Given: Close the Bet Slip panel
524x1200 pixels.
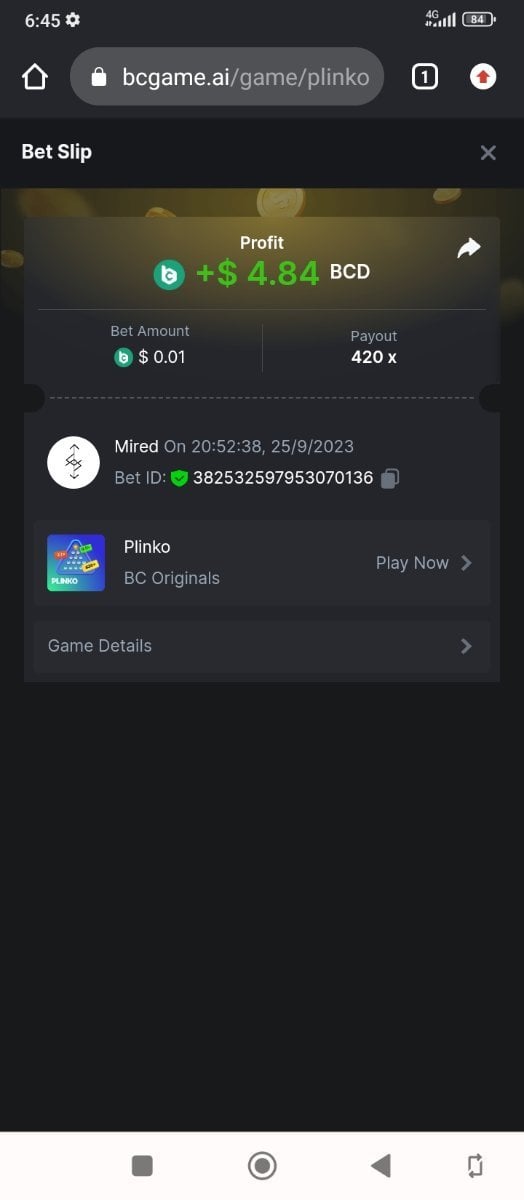Looking at the screenshot, I should pyautogui.click(x=488, y=153).
